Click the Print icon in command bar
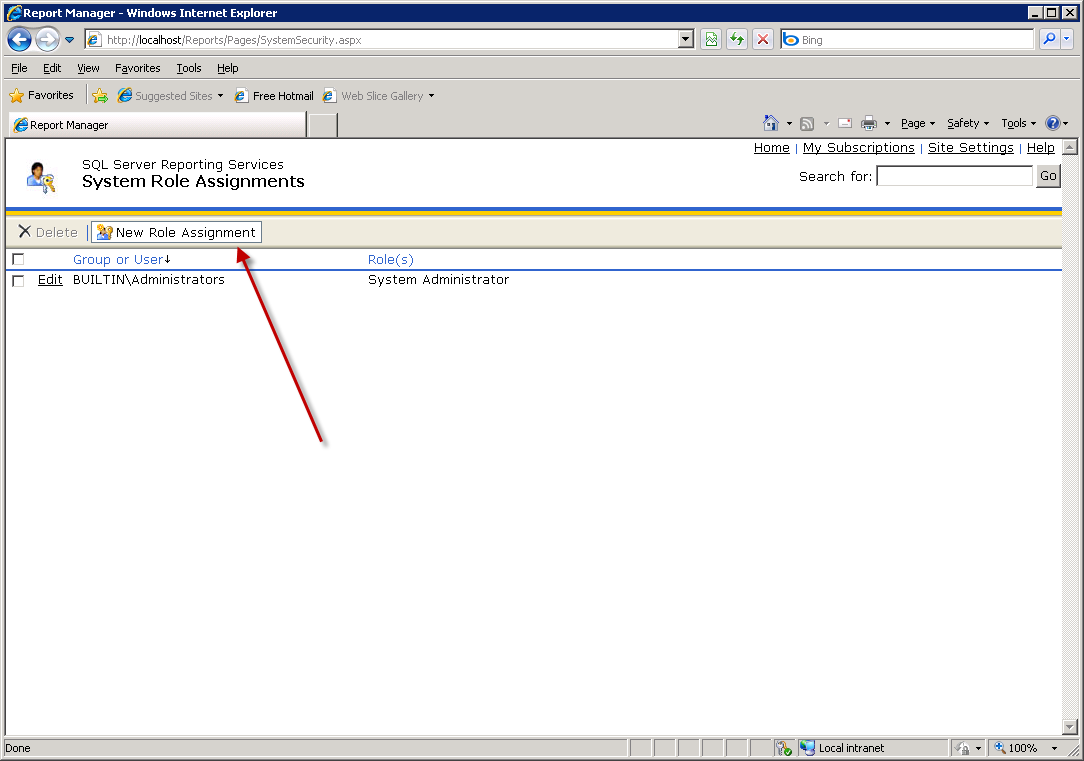Viewport: 1084px width, 761px height. click(869, 123)
